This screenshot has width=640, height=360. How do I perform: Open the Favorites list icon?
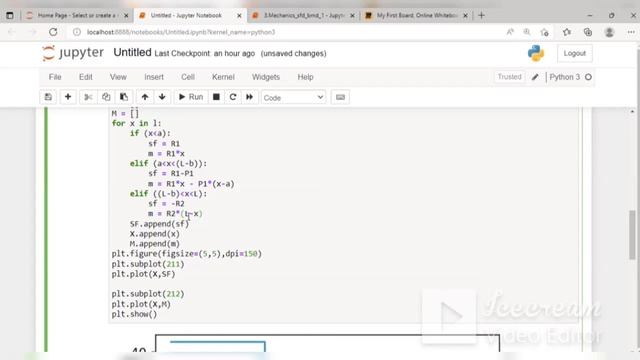tap(567, 32)
